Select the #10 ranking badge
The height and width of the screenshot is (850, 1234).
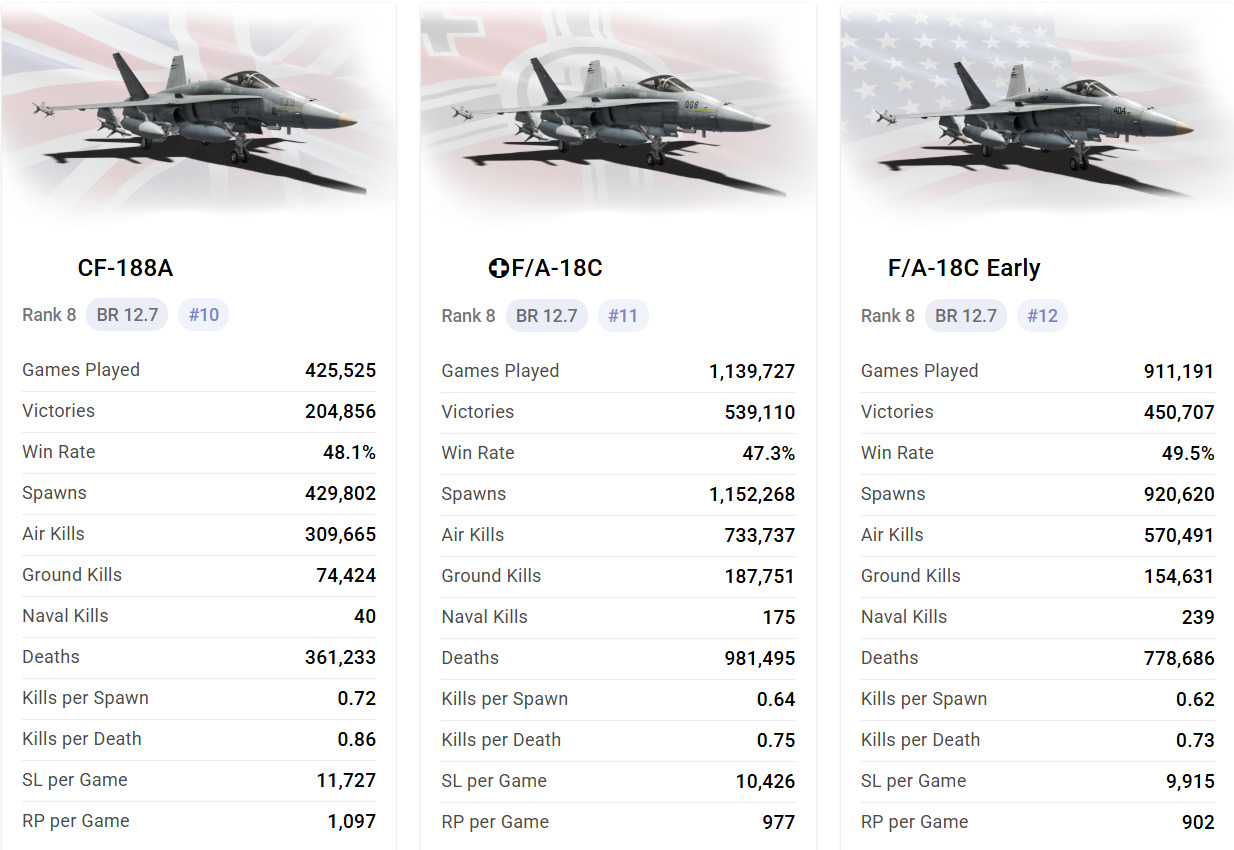[x=203, y=315]
